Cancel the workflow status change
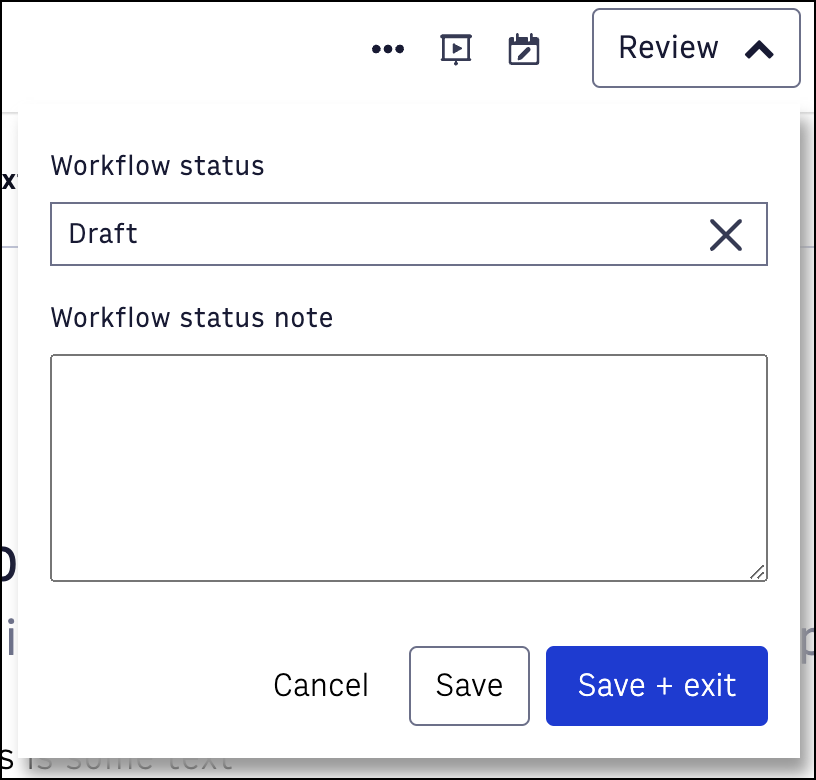Screen dimensions: 816x780 pyautogui.click(x=321, y=685)
